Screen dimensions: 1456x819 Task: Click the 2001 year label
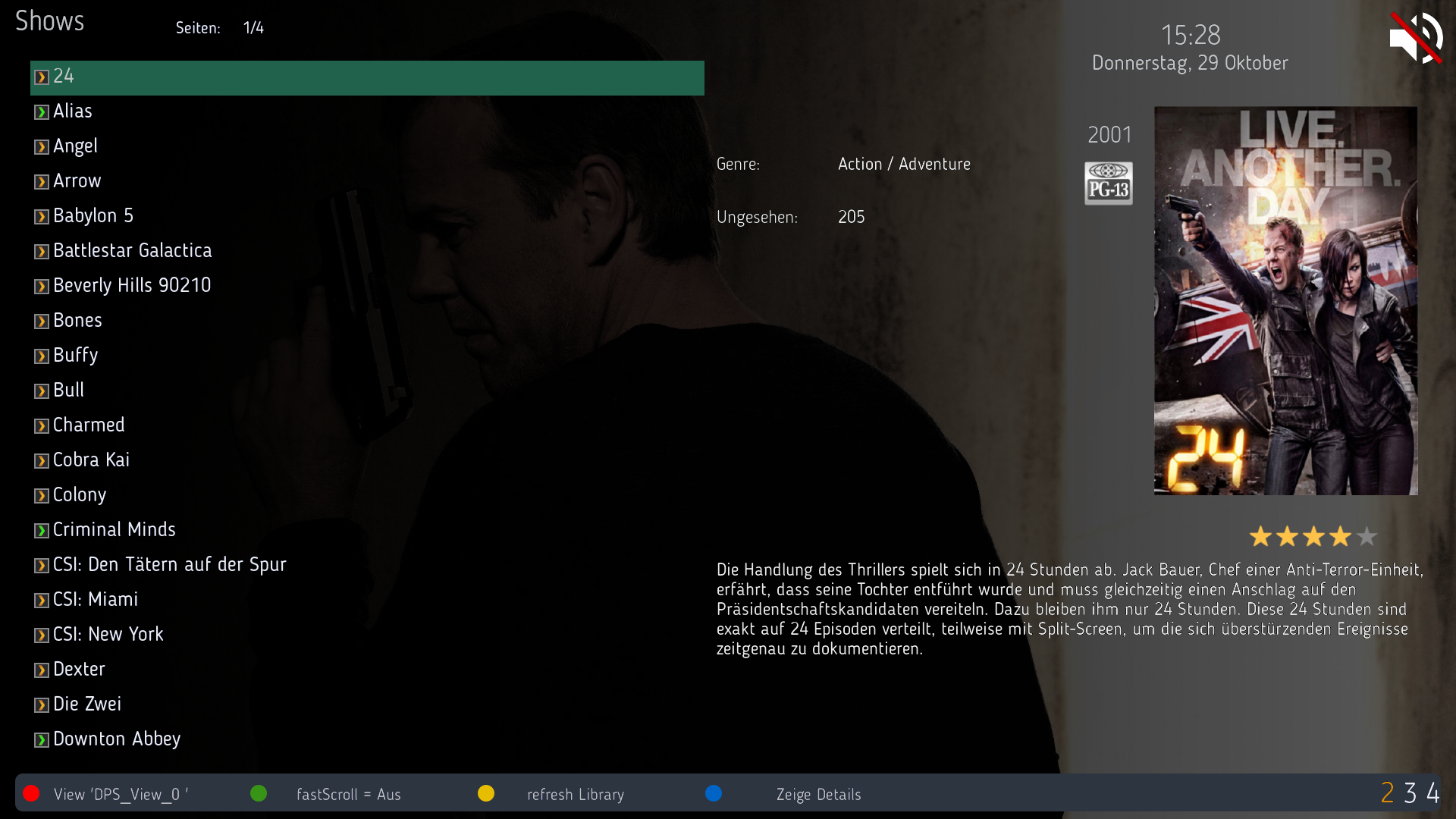[x=1109, y=135]
